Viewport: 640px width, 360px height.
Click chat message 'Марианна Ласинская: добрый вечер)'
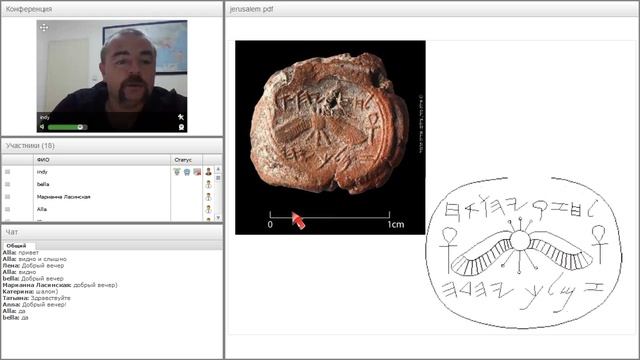tap(60, 285)
